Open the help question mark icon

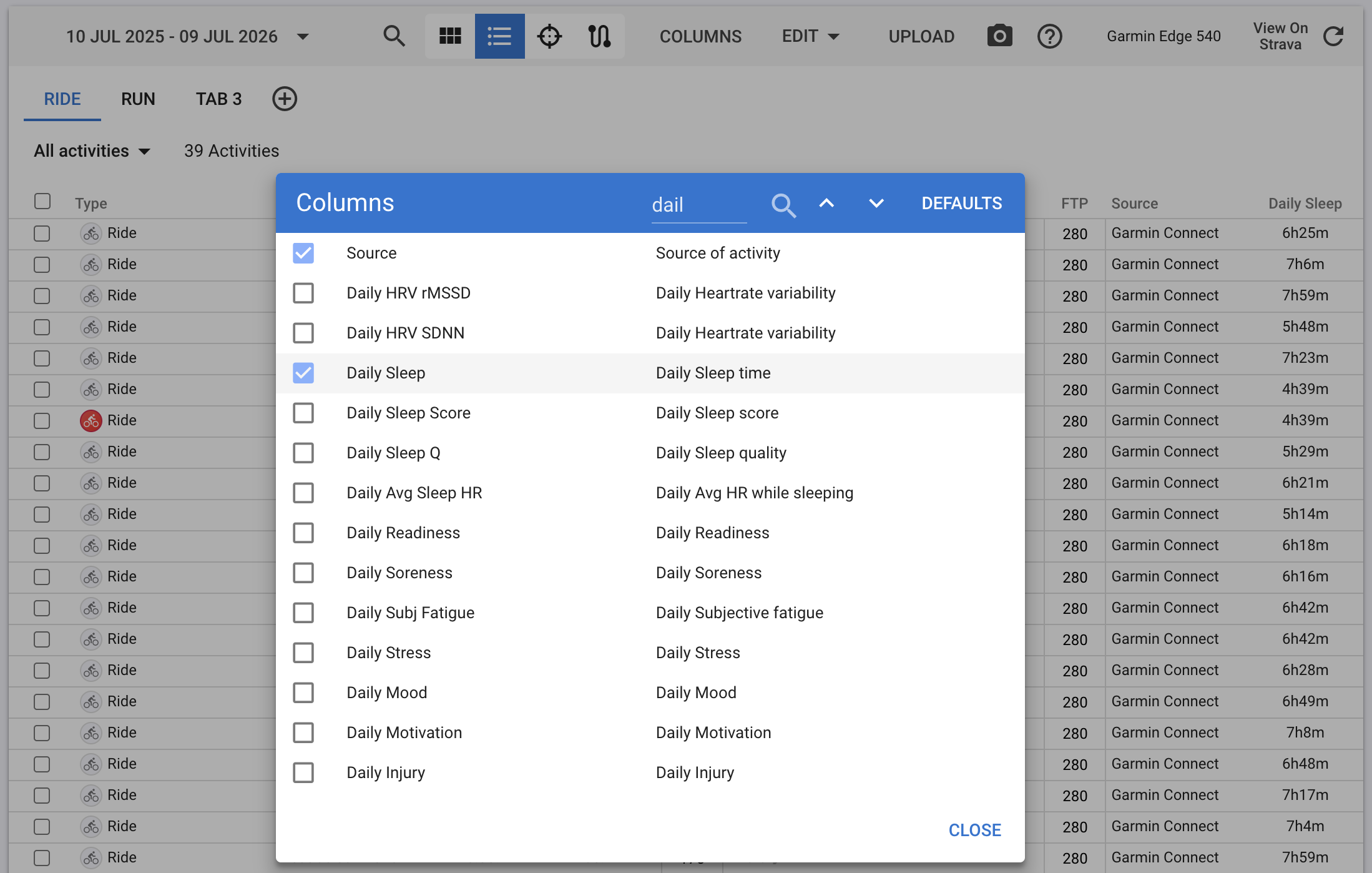coord(1049,36)
